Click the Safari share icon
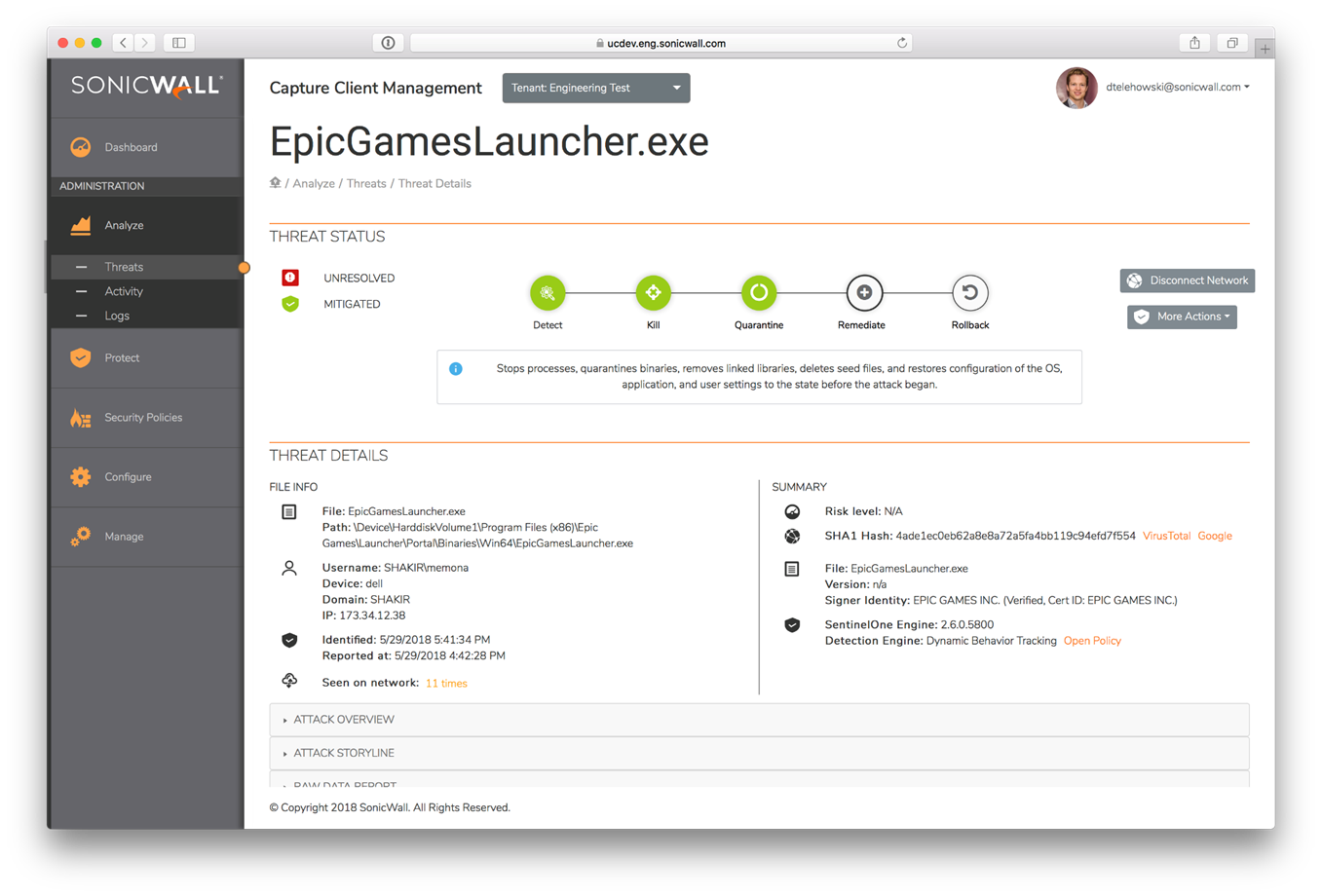Image resolution: width=1322 pixels, height=896 pixels. click(x=1194, y=43)
